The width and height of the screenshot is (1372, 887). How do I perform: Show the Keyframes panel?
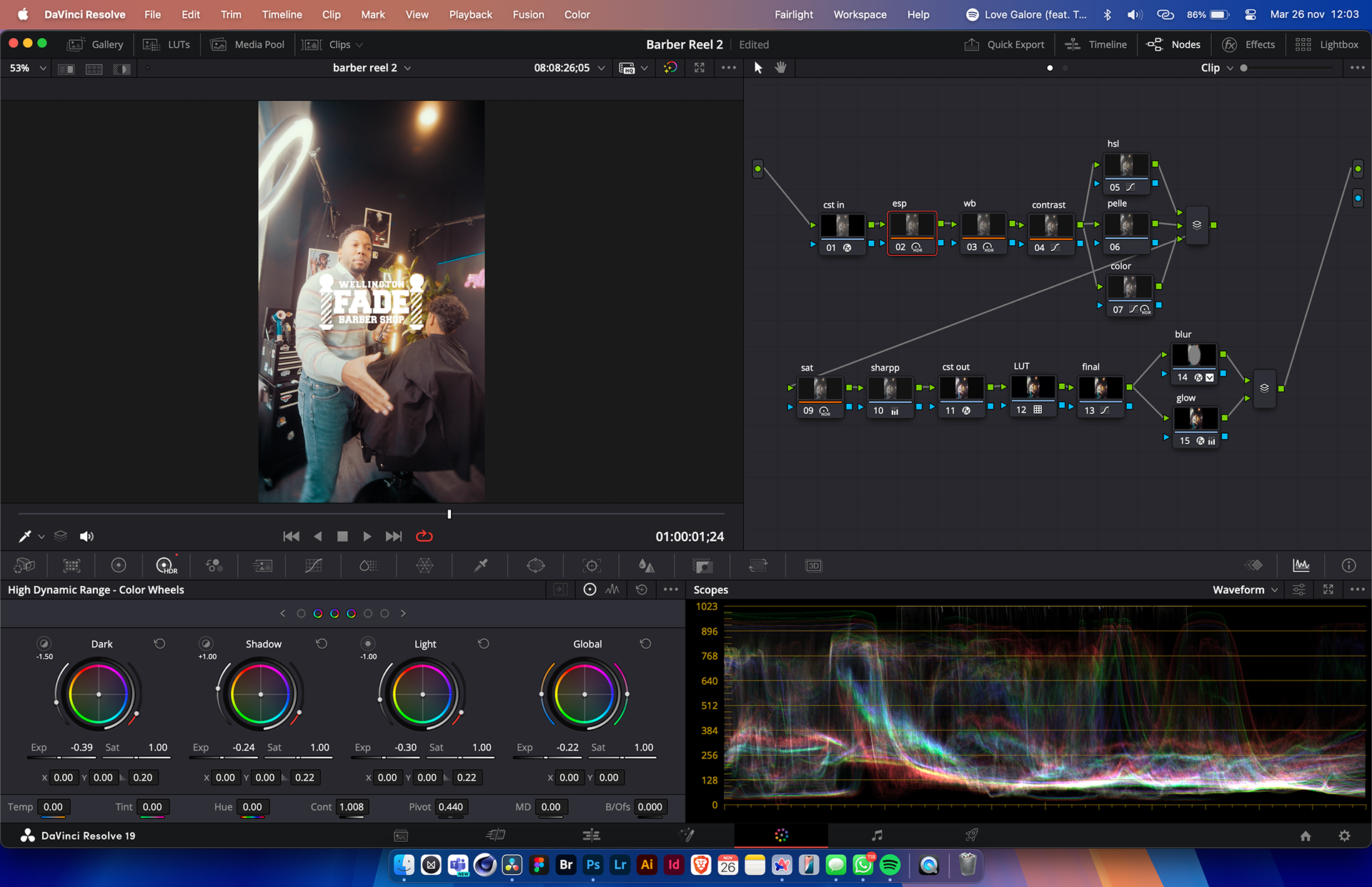click(x=1253, y=566)
